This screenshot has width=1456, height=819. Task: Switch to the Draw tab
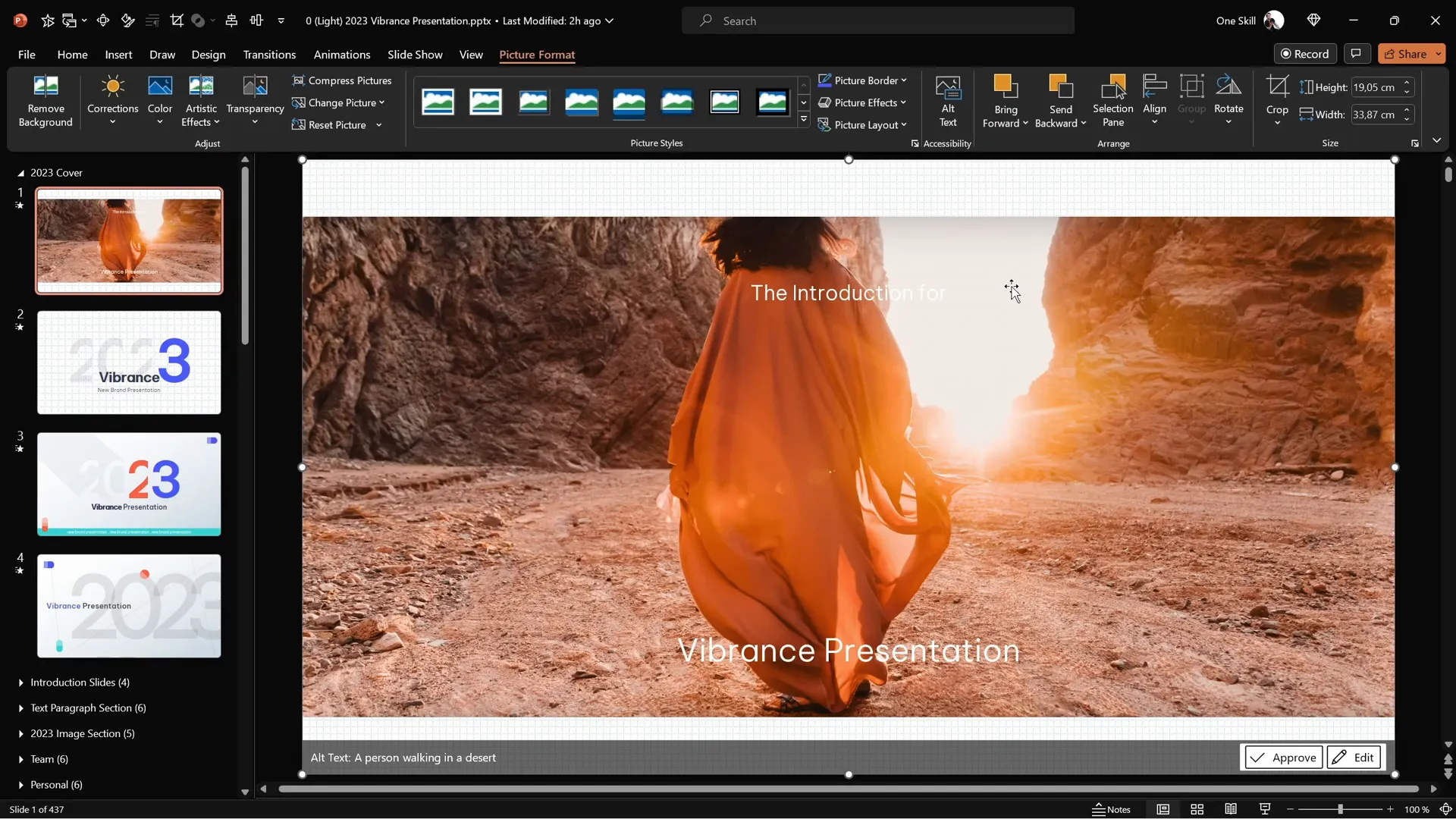pyautogui.click(x=162, y=55)
